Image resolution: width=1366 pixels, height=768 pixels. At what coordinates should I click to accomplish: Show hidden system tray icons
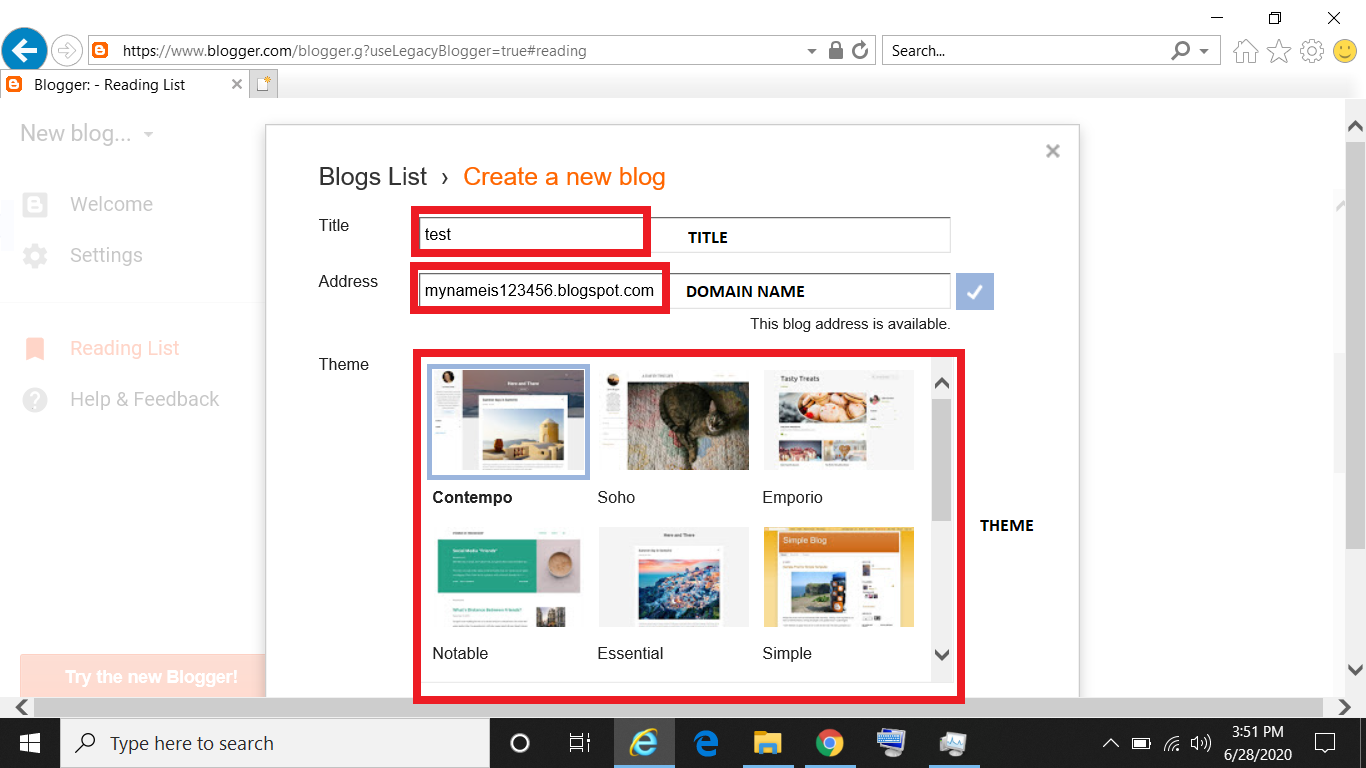point(1111,743)
